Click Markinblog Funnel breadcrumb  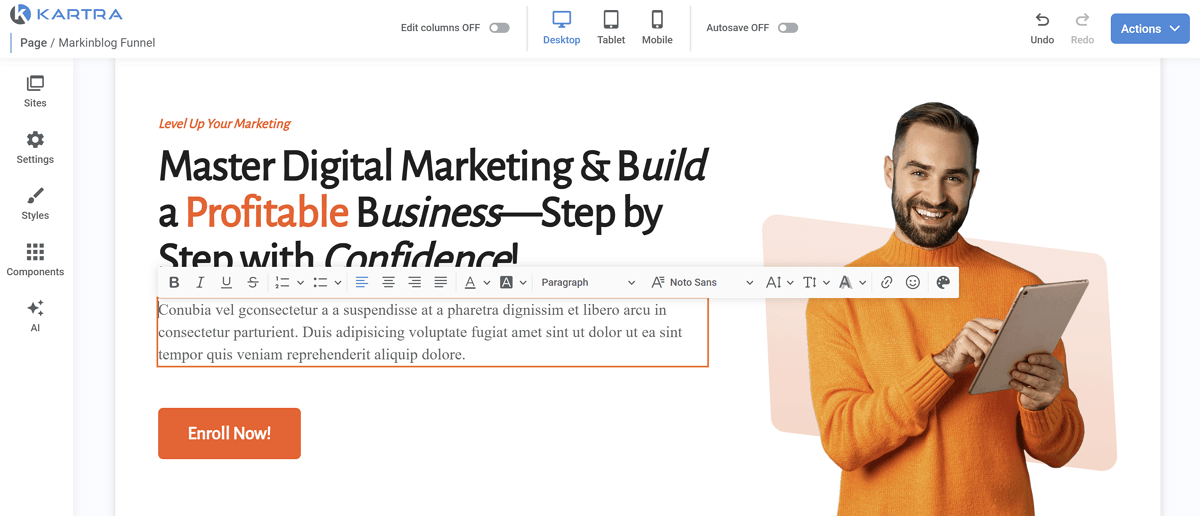coord(107,43)
